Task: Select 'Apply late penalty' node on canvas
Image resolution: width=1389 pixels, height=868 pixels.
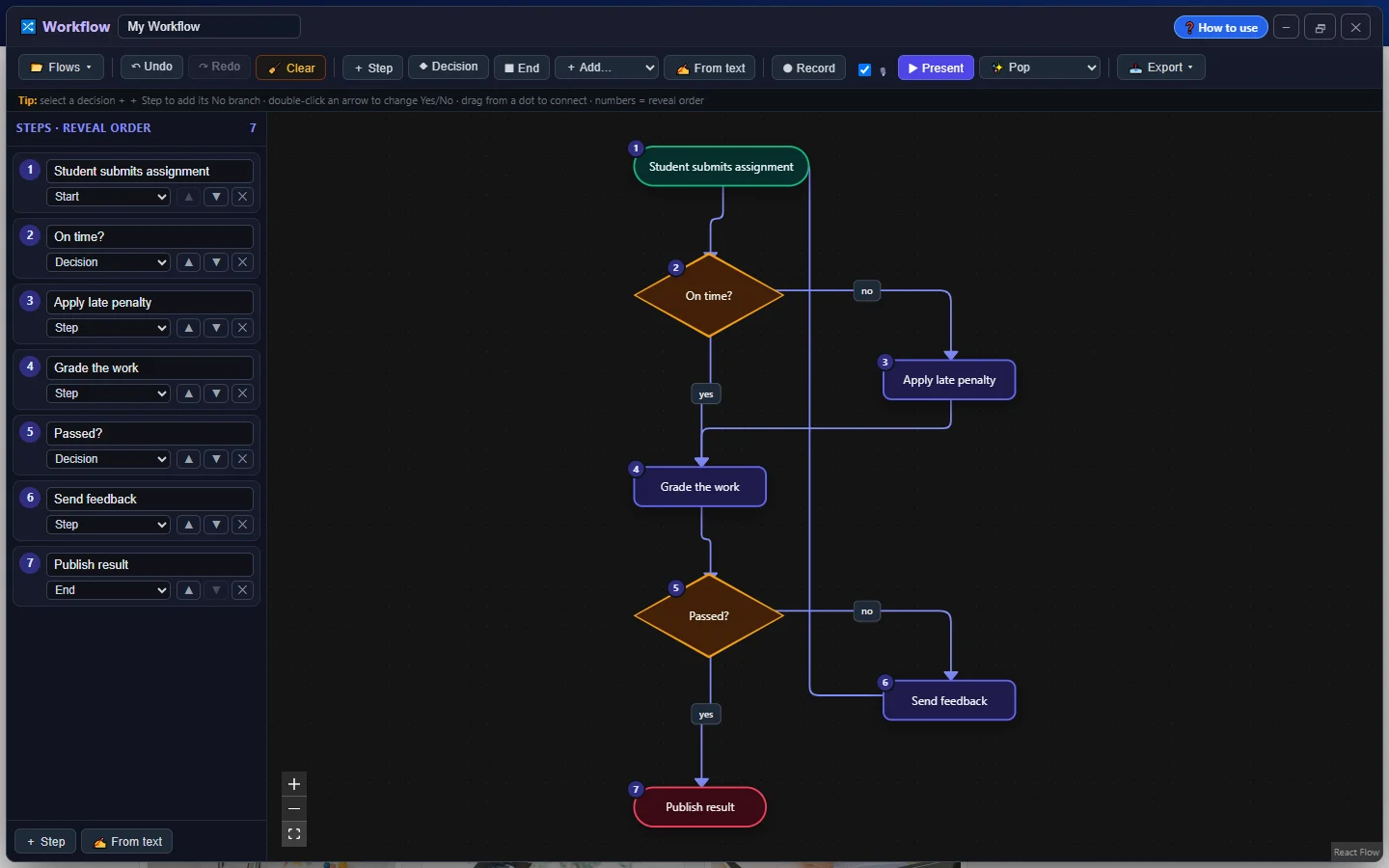Action: 949,380
